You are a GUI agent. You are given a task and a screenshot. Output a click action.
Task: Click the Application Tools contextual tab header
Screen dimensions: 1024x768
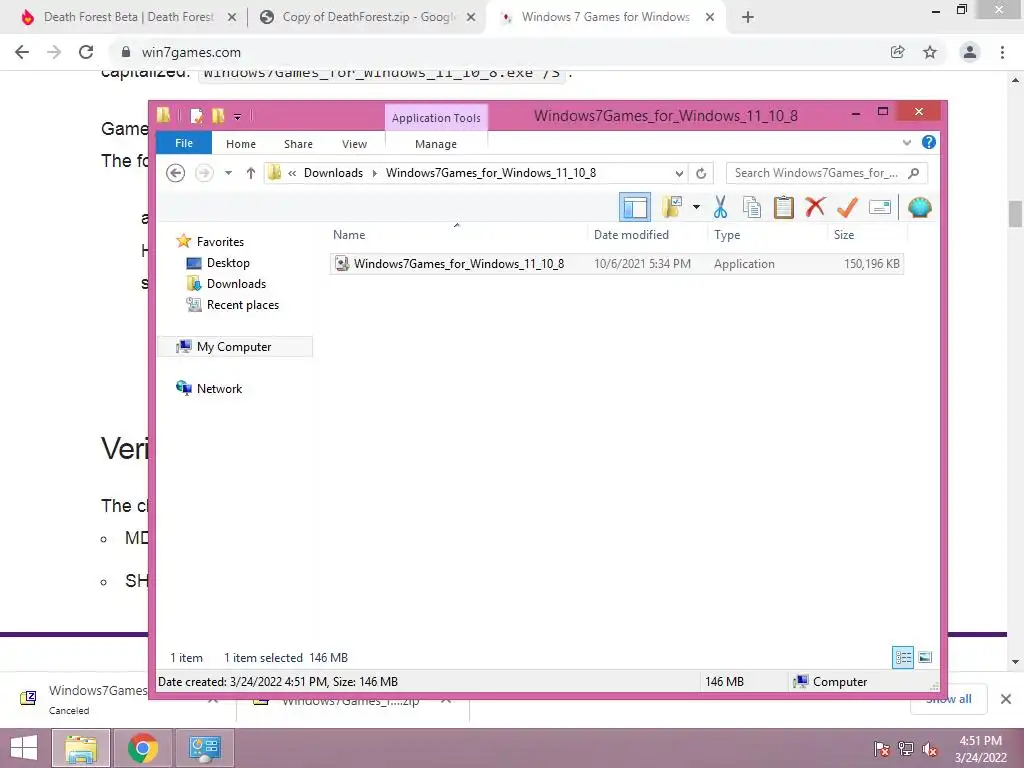436,118
